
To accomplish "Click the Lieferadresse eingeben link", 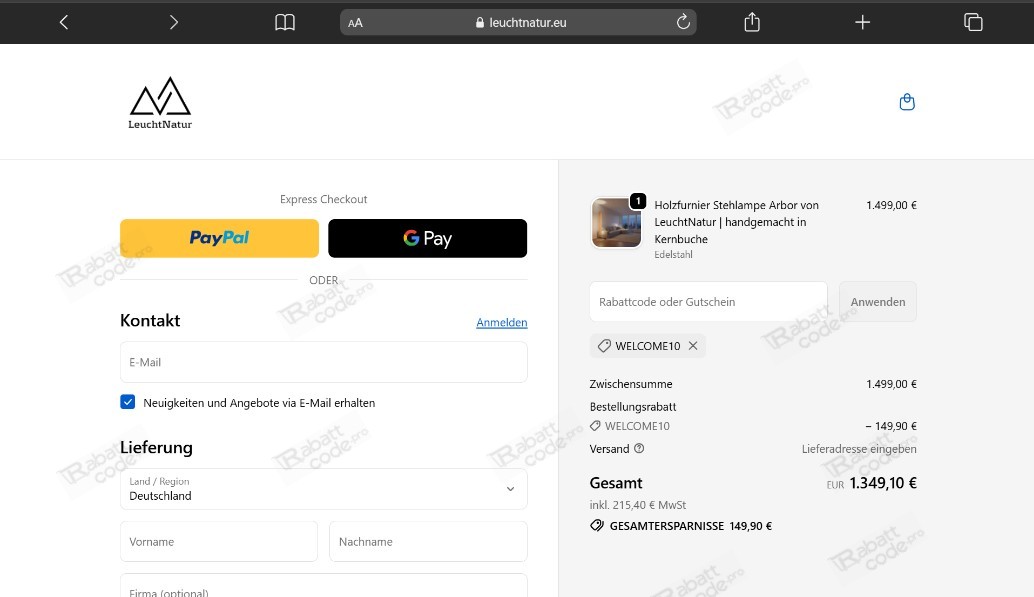I will tap(859, 449).
